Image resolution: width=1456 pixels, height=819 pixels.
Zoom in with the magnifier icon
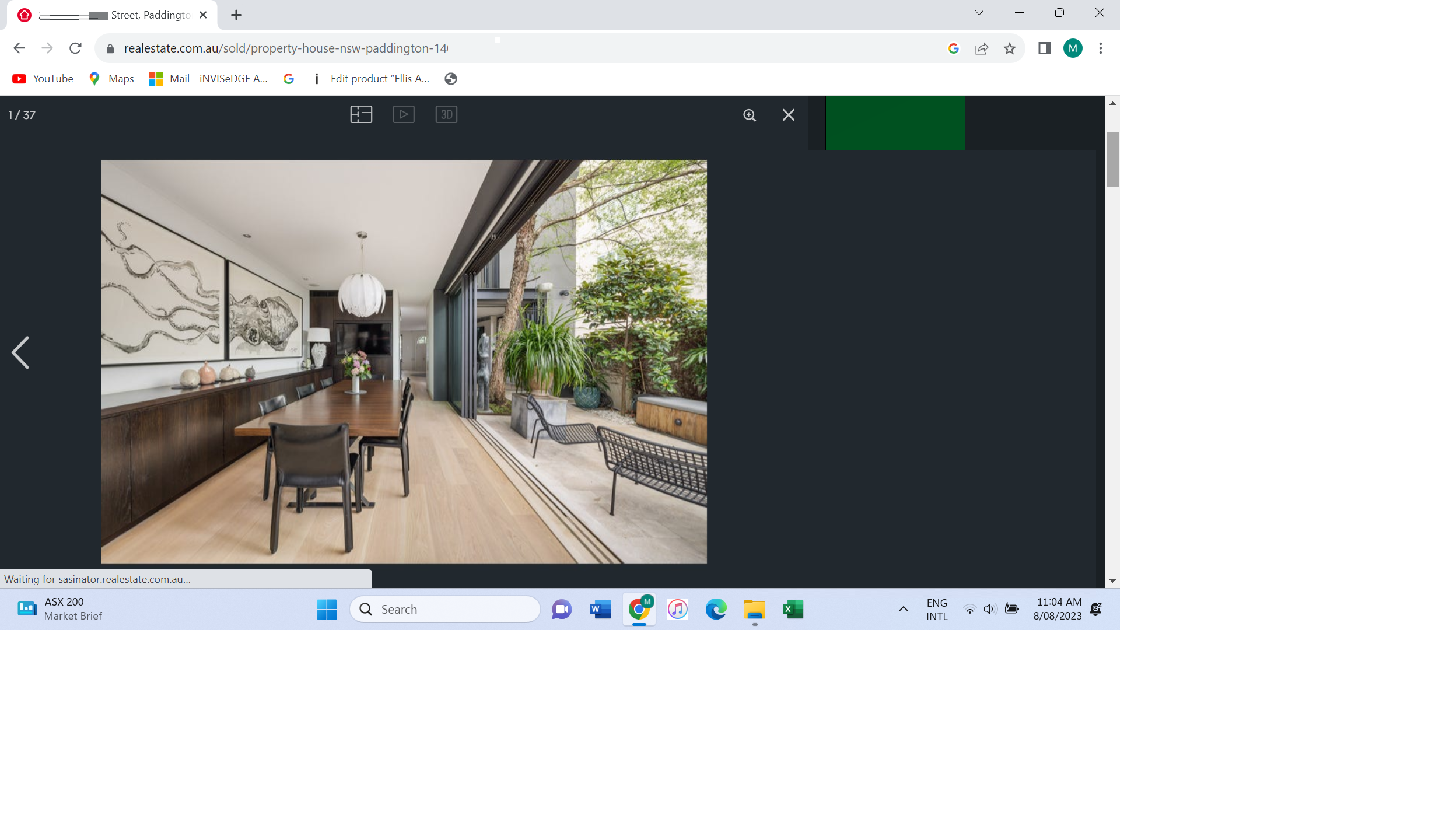click(750, 116)
